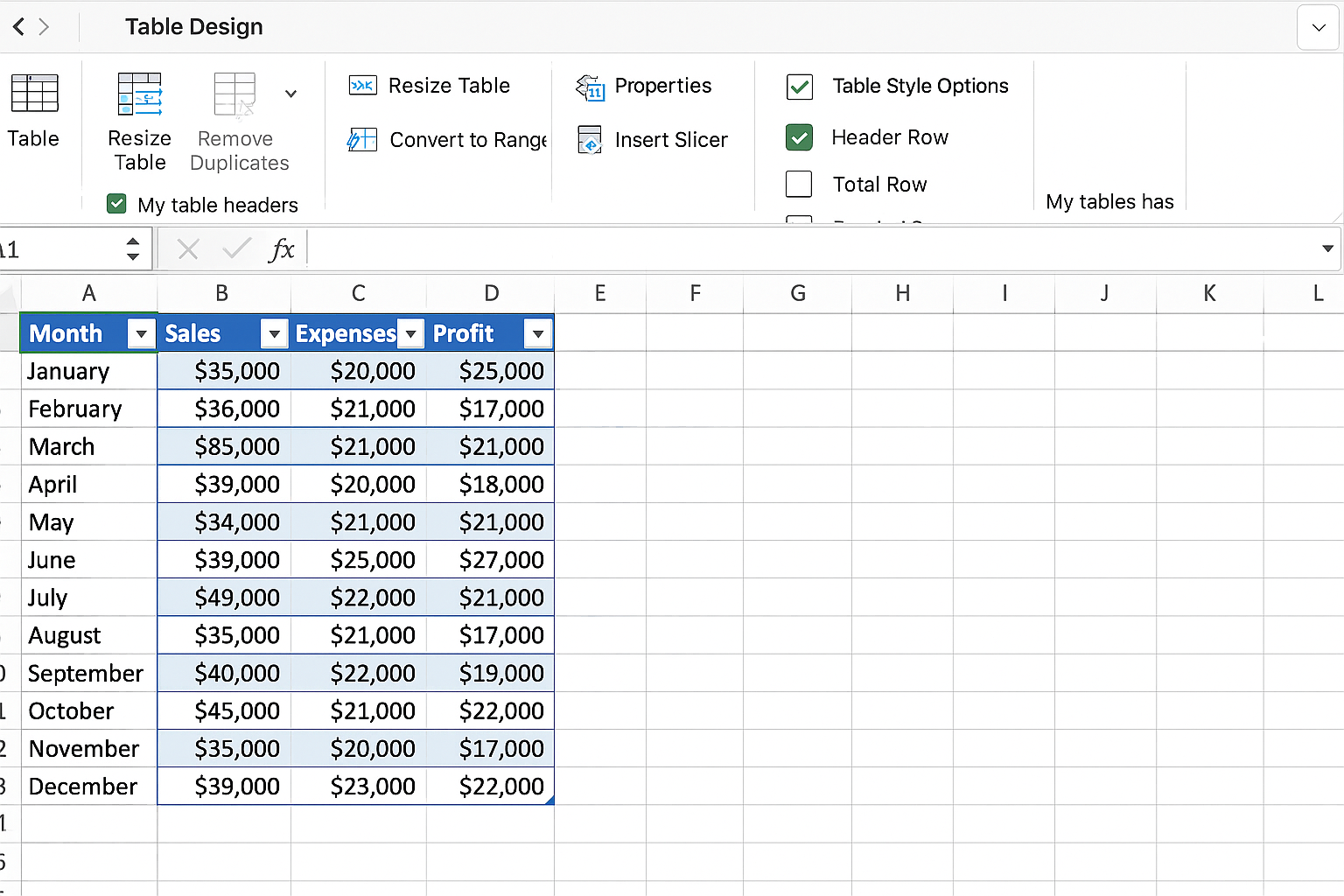This screenshot has height=896, width=1344.
Task: Select June's $25,000 expenses cell
Action: coord(359,560)
